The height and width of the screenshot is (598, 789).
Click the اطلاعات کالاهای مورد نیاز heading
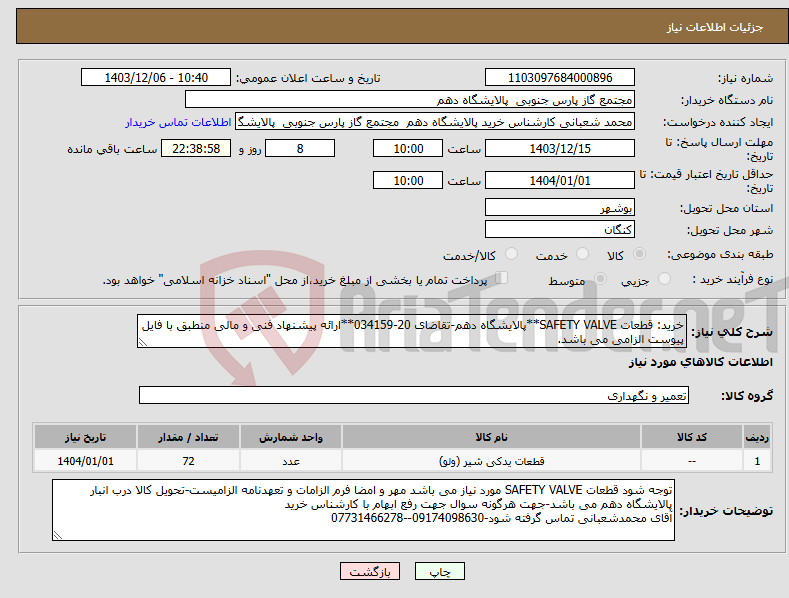click(700, 362)
